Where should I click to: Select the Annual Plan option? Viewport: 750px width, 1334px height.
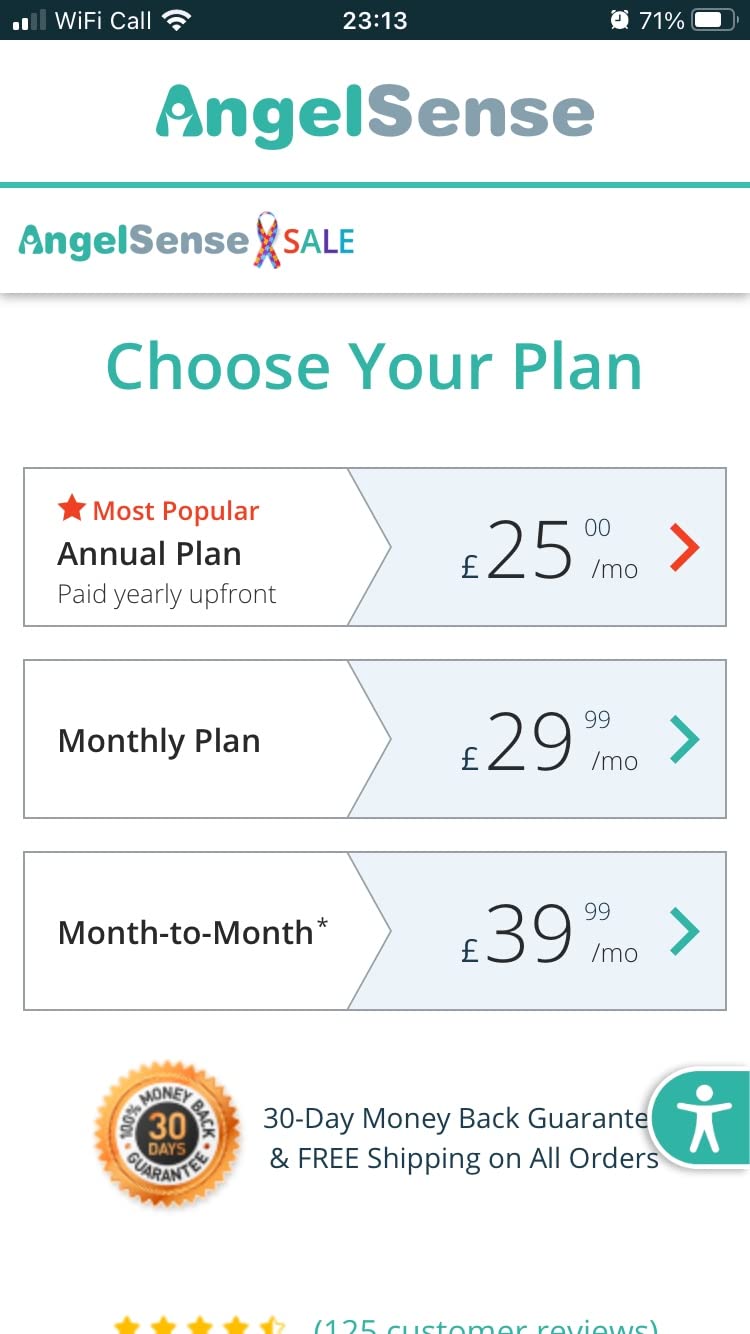pyautogui.click(x=375, y=547)
